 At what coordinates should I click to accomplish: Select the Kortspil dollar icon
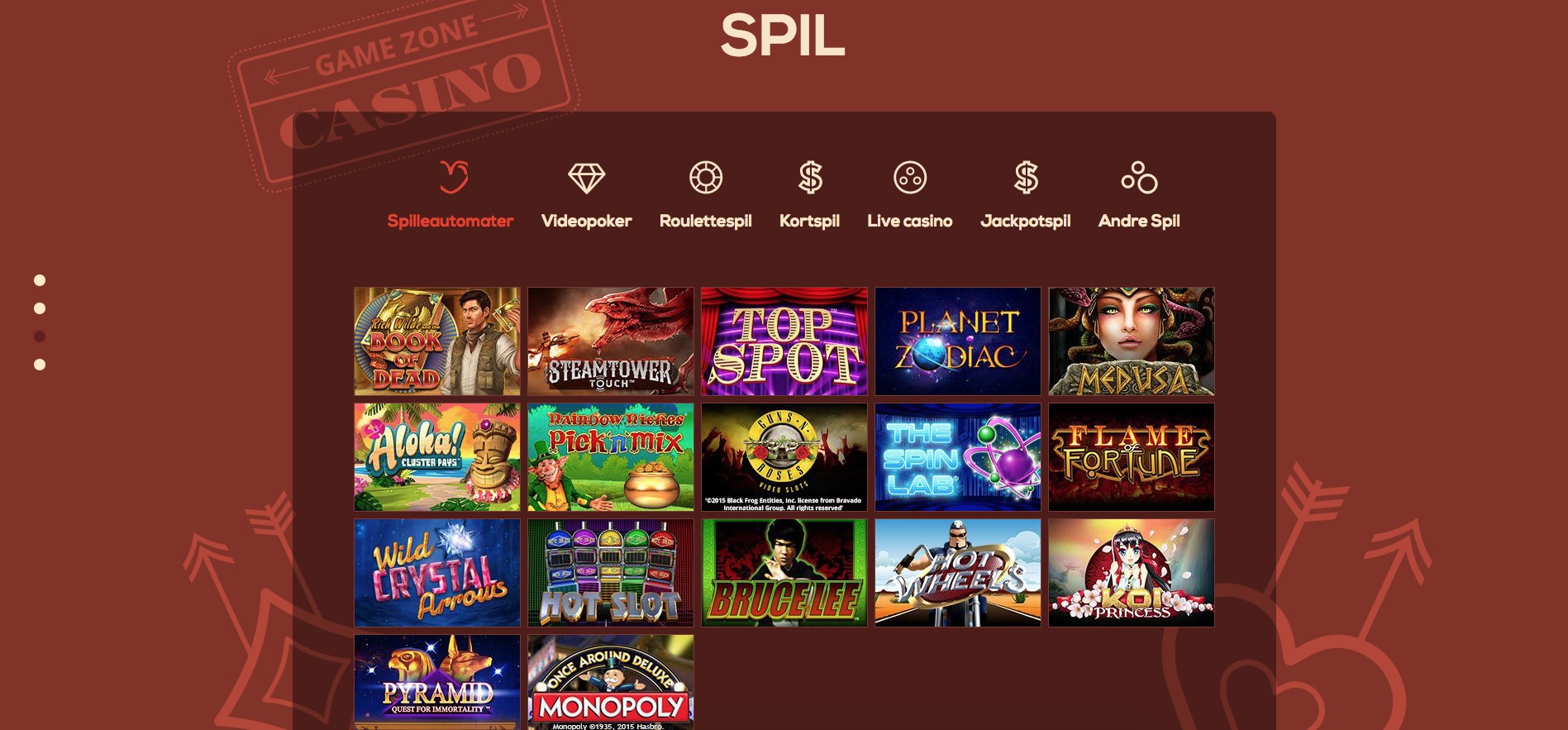tap(810, 177)
